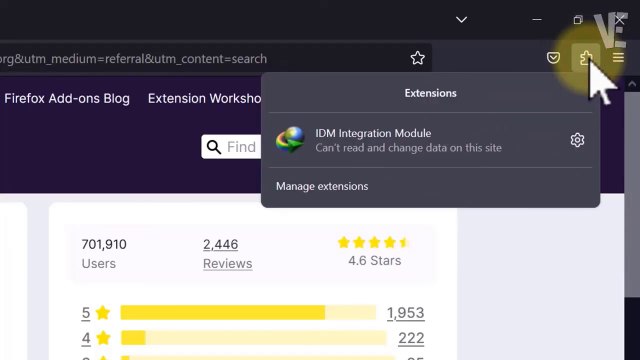Click the vertical scrollbar thumb
This screenshot has height=360, width=640.
[x=632, y=194]
